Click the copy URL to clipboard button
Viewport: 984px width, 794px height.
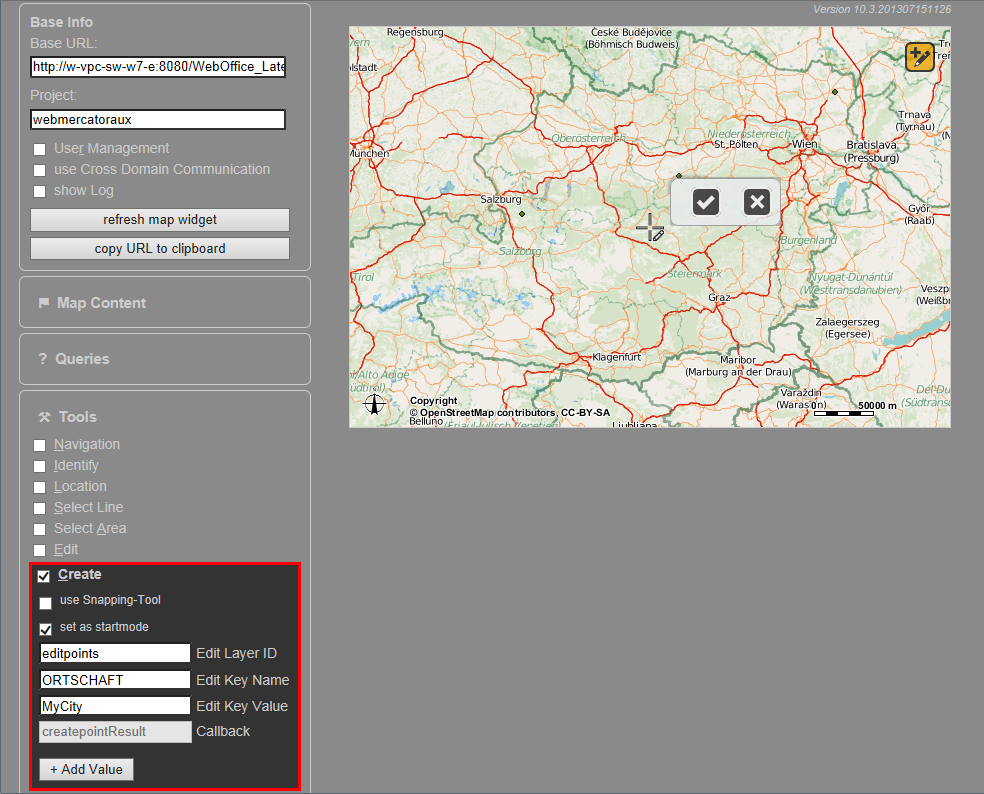pyautogui.click(x=159, y=247)
